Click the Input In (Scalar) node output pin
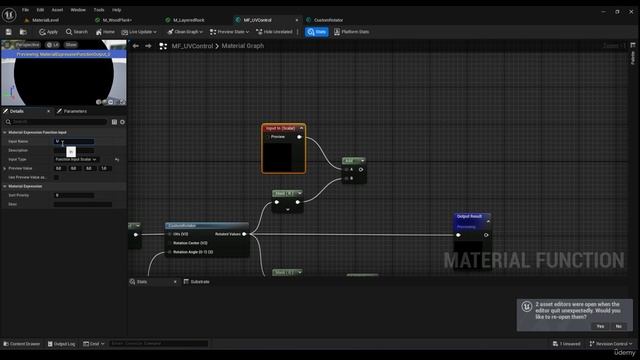 click(x=299, y=137)
